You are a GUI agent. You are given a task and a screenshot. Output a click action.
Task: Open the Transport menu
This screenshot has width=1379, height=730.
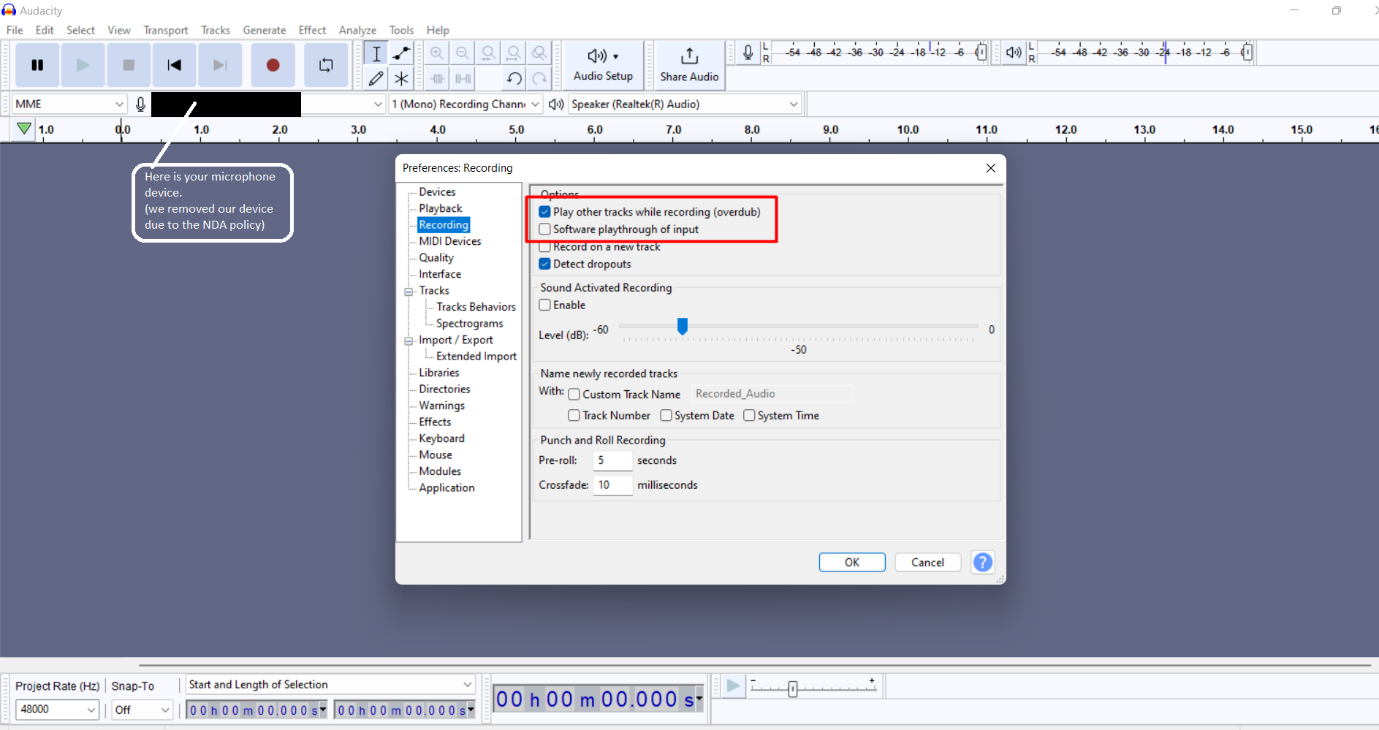(x=165, y=30)
